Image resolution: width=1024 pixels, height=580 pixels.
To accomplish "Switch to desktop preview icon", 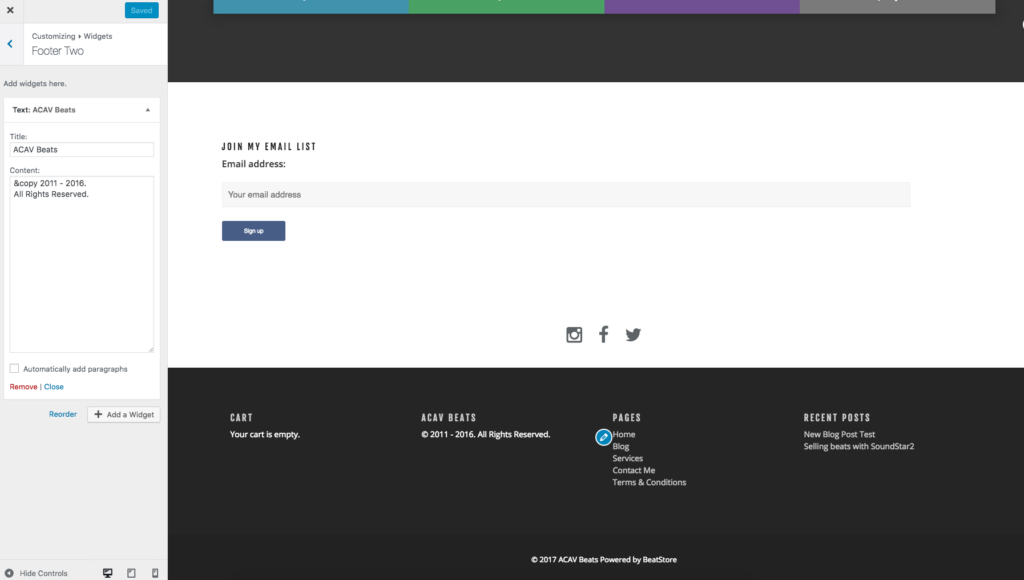I will pos(108,573).
